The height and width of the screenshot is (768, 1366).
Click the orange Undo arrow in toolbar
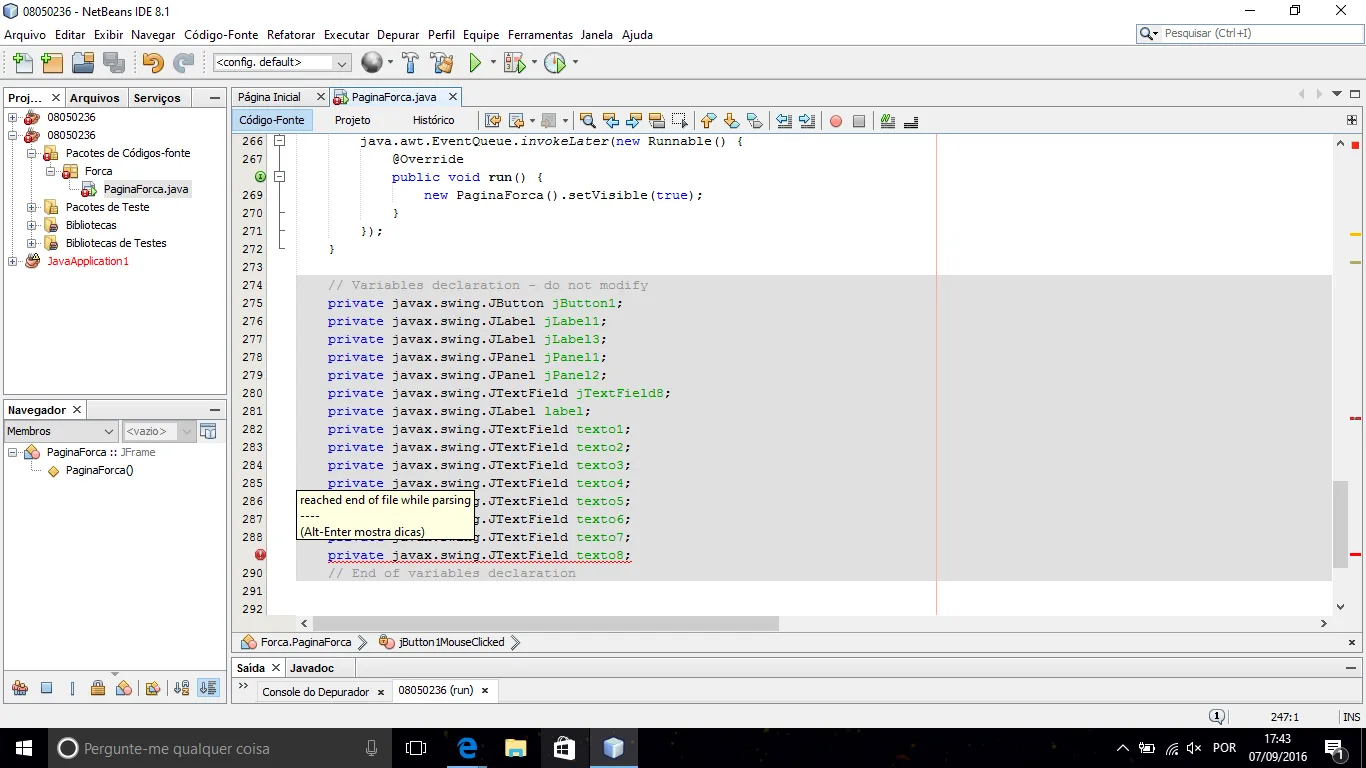(152, 63)
